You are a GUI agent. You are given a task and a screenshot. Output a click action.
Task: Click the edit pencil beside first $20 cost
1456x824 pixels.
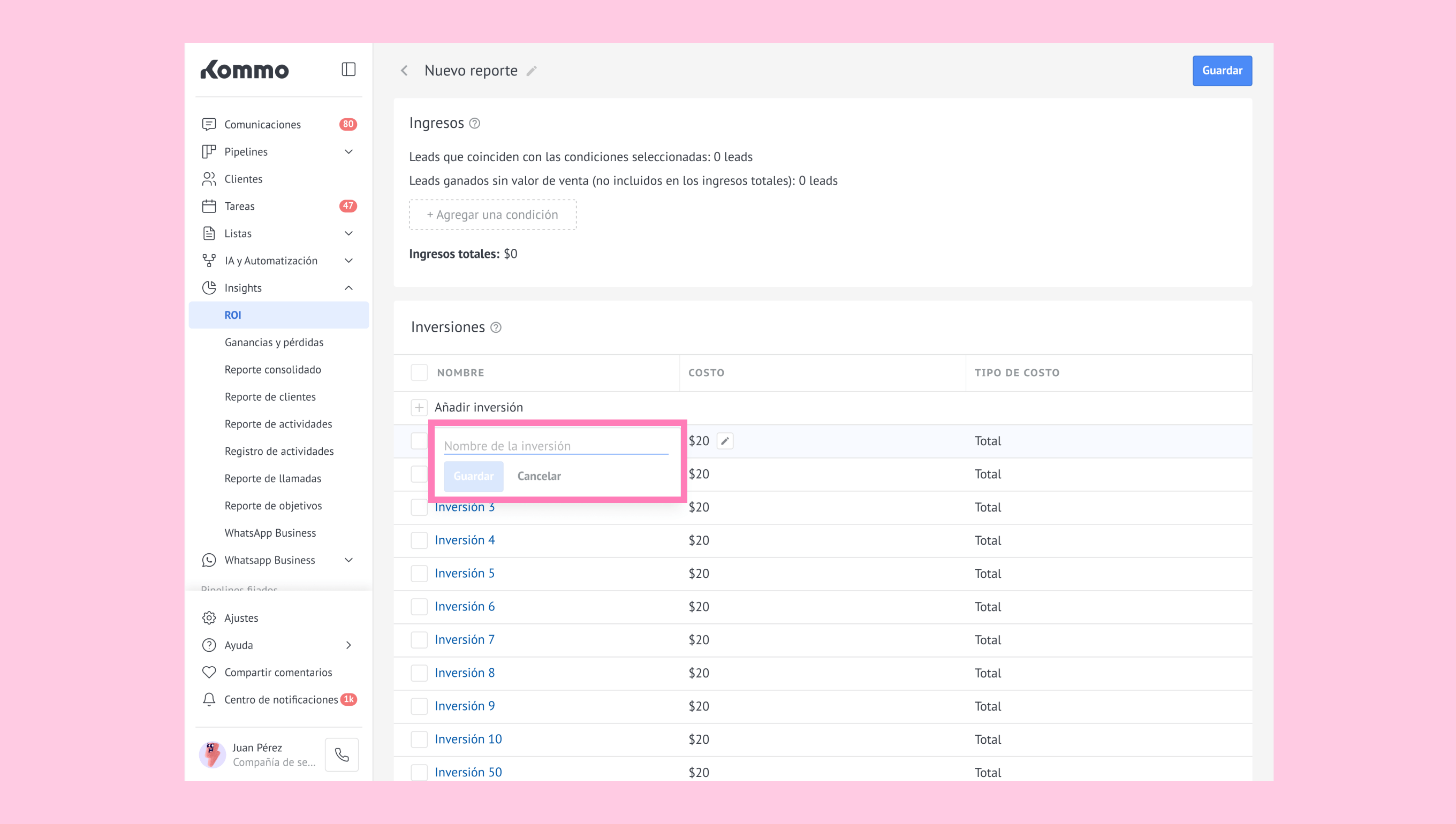(x=725, y=441)
